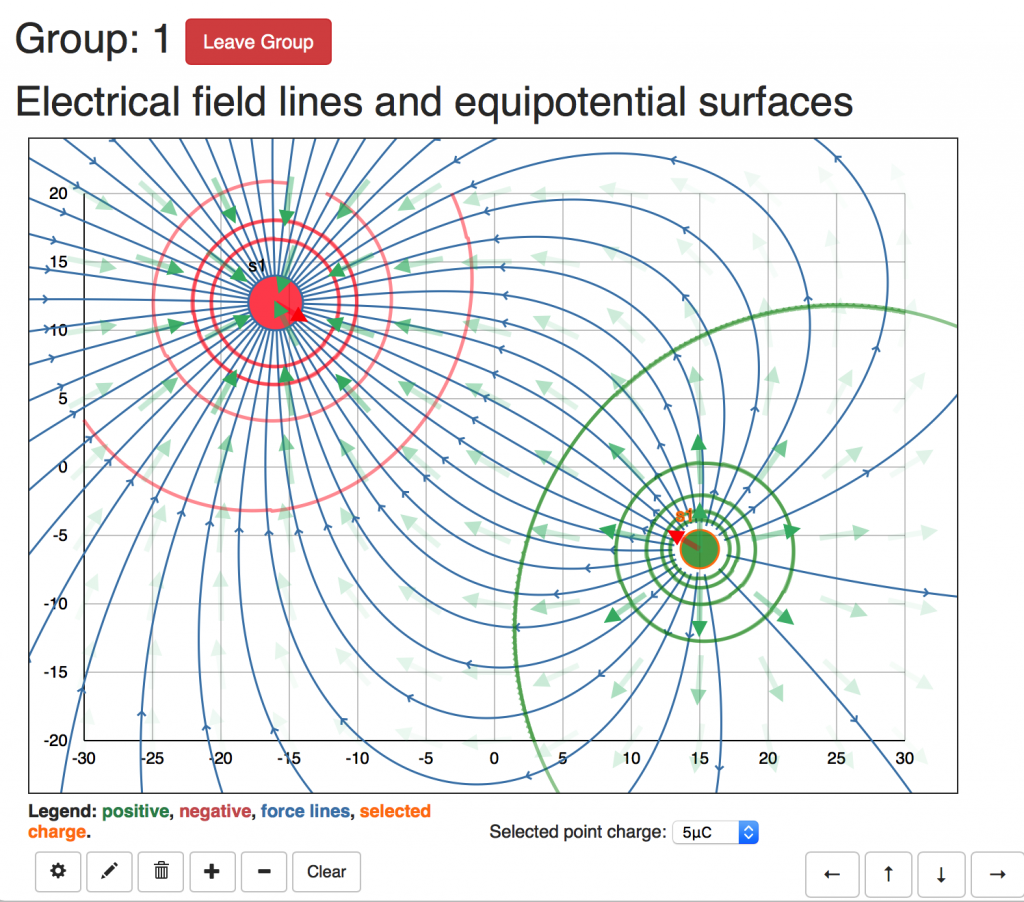The height and width of the screenshot is (902, 1024).
Task: Pan the field view right with arrow icon
Action: point(995,873)
